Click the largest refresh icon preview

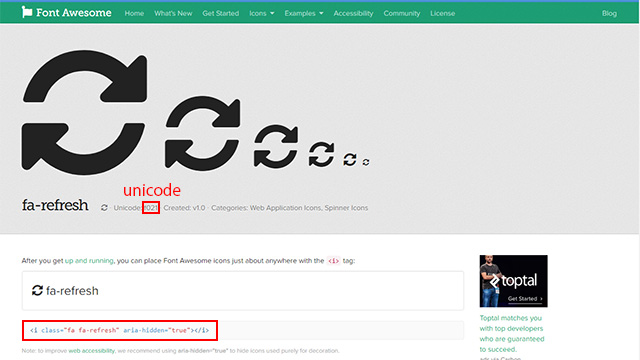[x=84, y=112]
